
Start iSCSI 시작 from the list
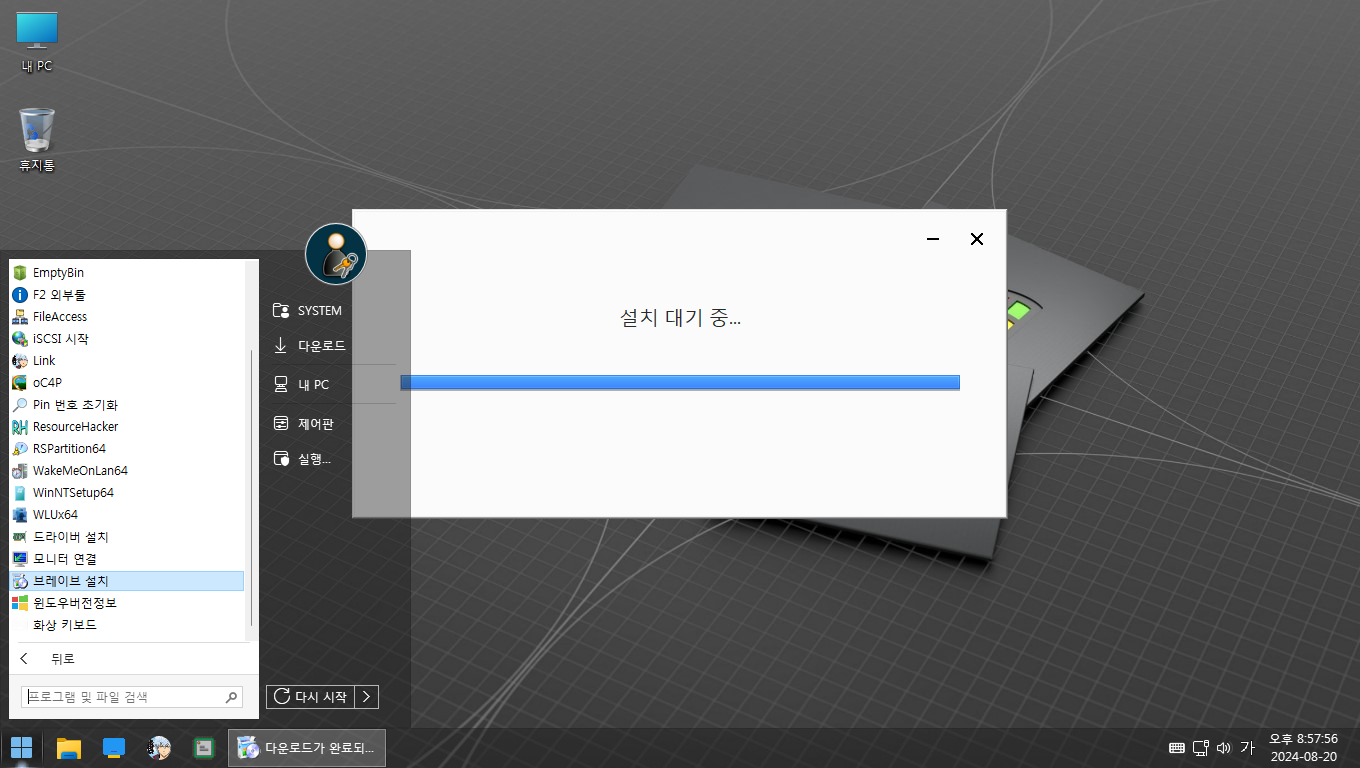pos(127,338)
